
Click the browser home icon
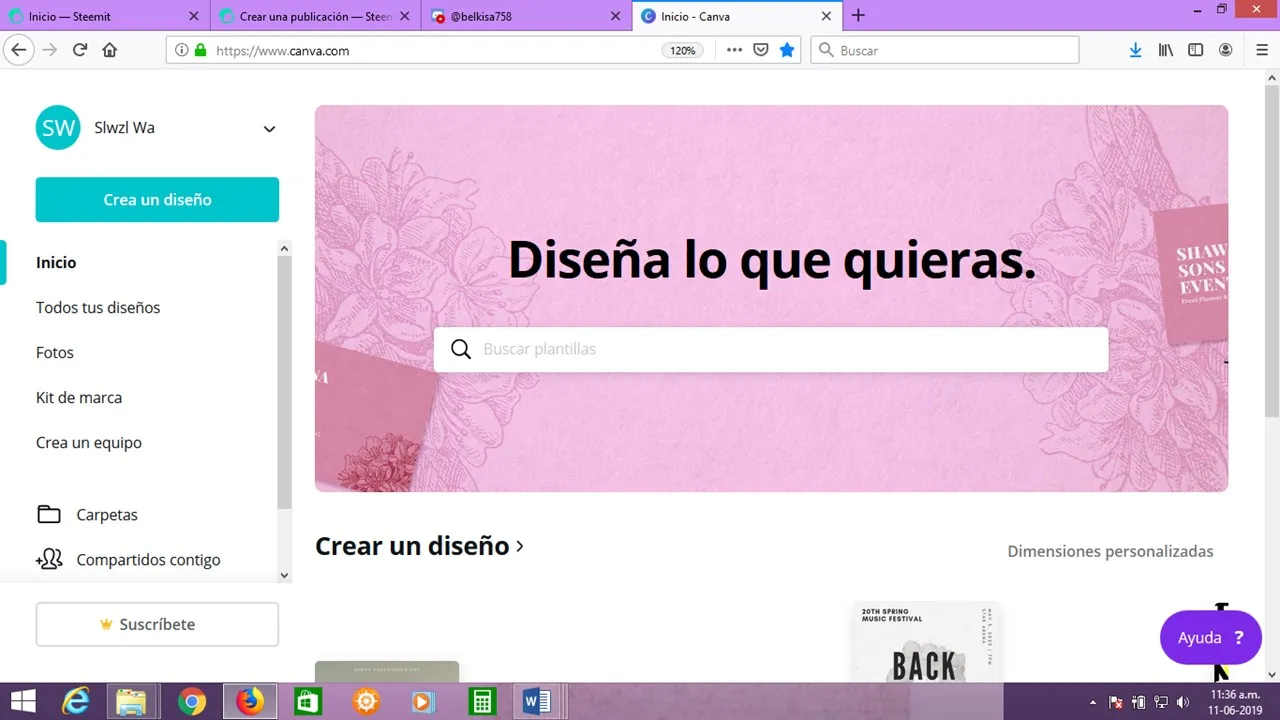pos(110,50)
